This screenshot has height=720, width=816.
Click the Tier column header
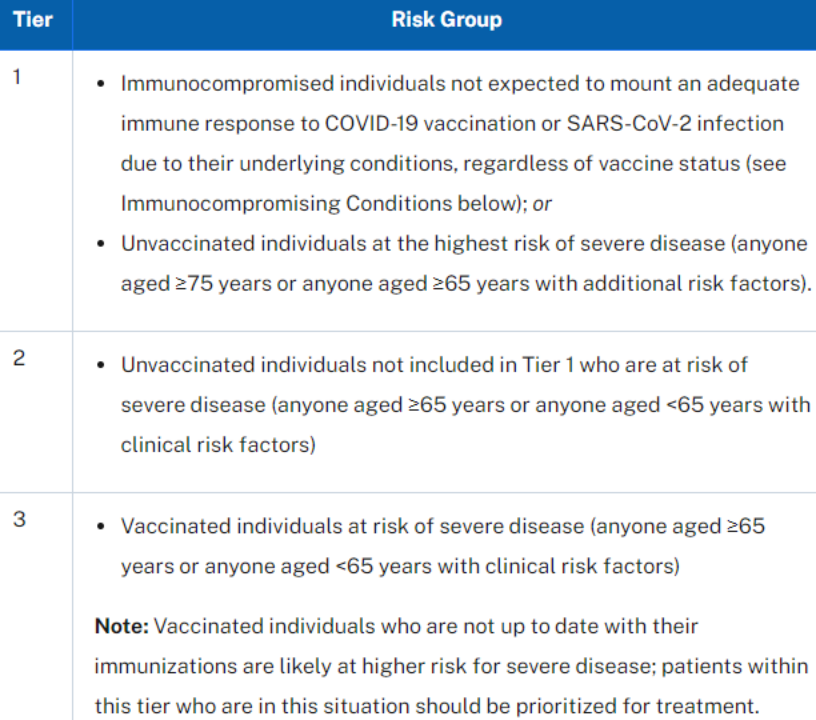point(33,20)
